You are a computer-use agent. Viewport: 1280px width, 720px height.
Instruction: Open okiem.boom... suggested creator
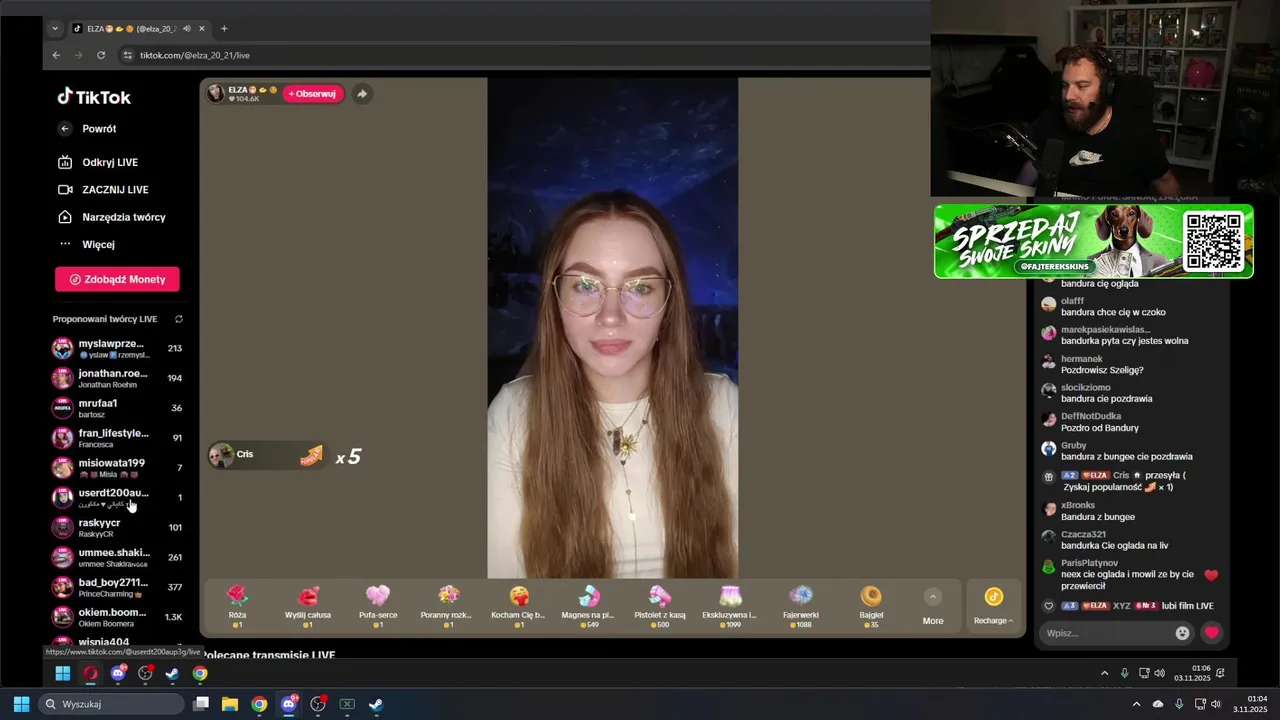click(117, 617)
